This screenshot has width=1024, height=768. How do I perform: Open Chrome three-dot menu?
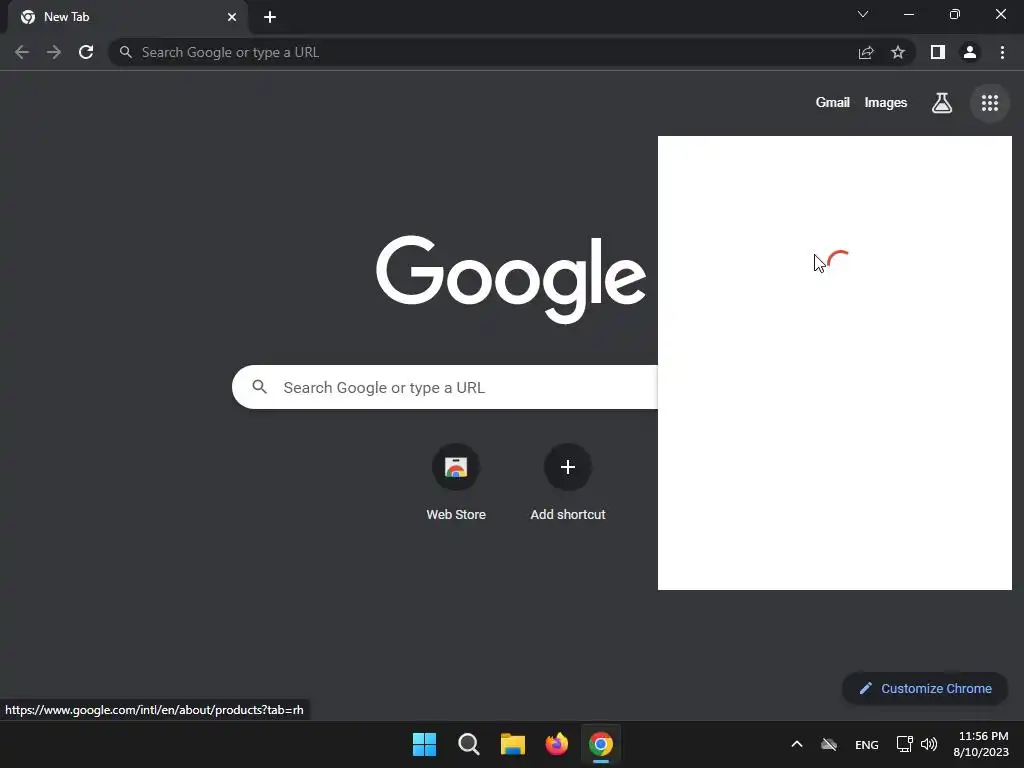[1002, 52]
